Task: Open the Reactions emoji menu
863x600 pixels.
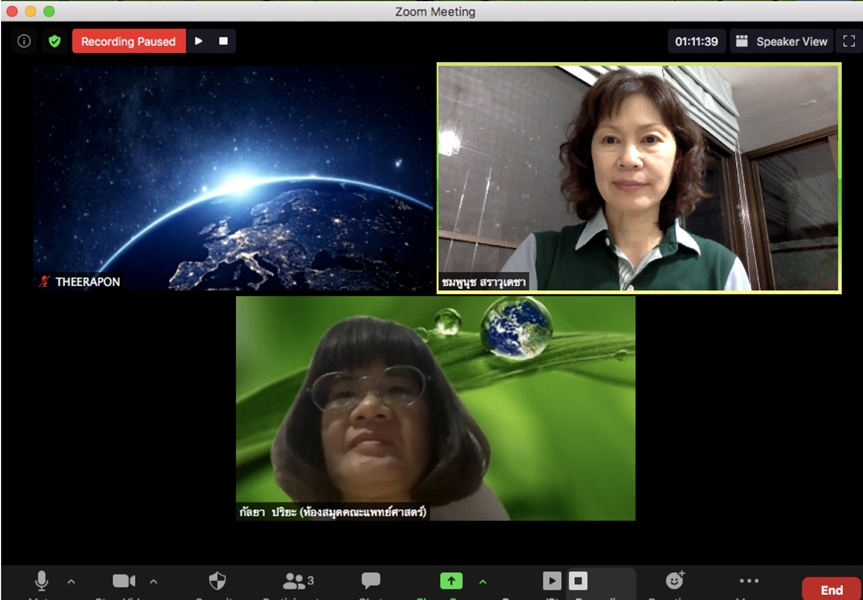Action: coord(675,581)
